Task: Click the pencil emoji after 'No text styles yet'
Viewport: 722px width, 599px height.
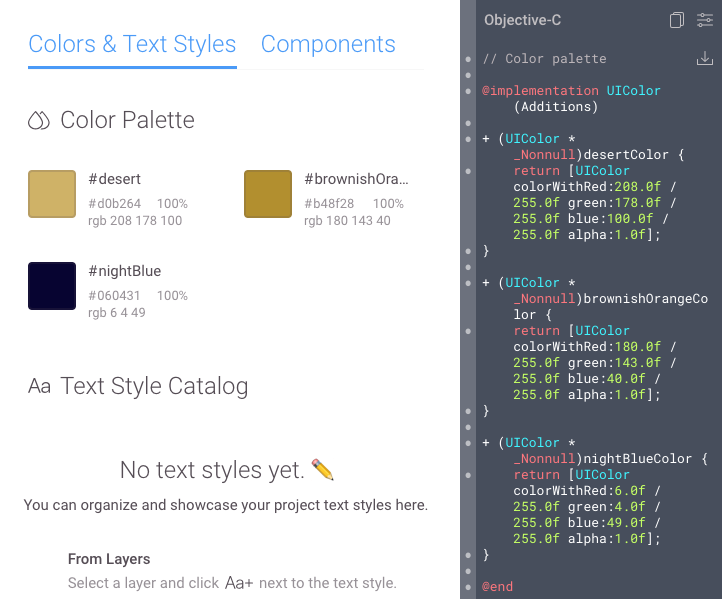Action: coord(322,469)
